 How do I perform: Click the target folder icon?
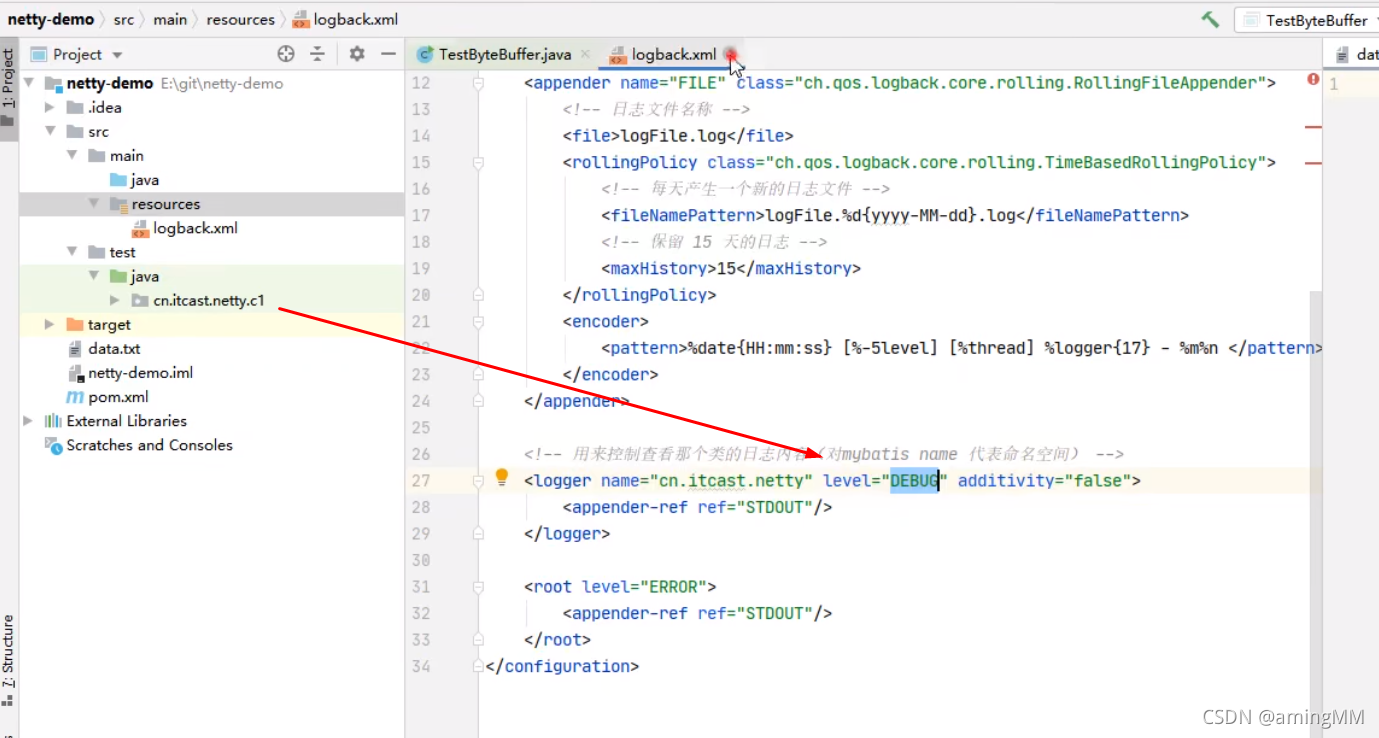coord(75,324)
